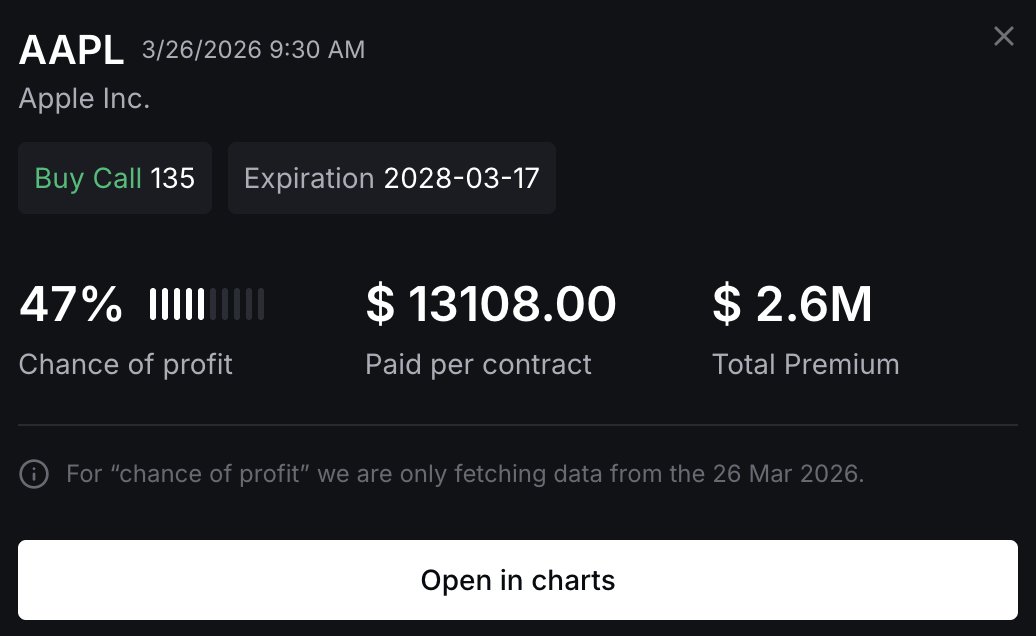Click the chance of profit disclaimer note
Image resolution: width=1036 pixels, height=636 pixels.
(465, 474)
